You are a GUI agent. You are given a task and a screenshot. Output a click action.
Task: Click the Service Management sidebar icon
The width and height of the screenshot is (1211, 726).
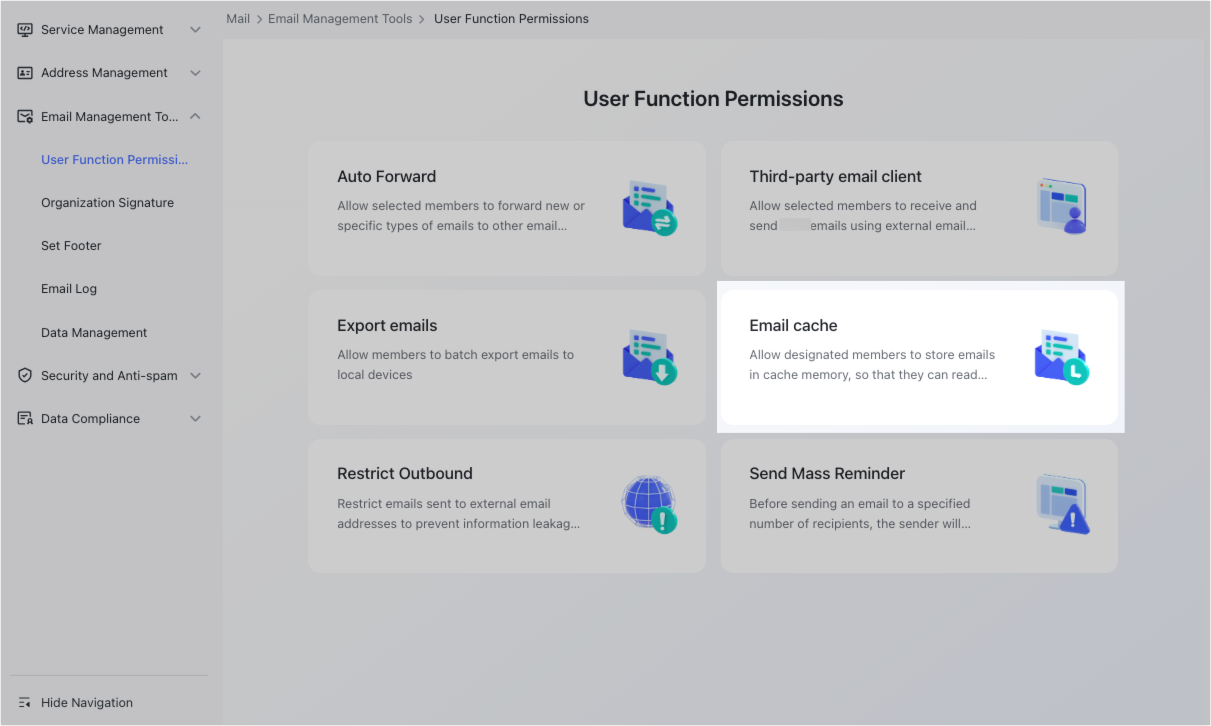[24, 29]
